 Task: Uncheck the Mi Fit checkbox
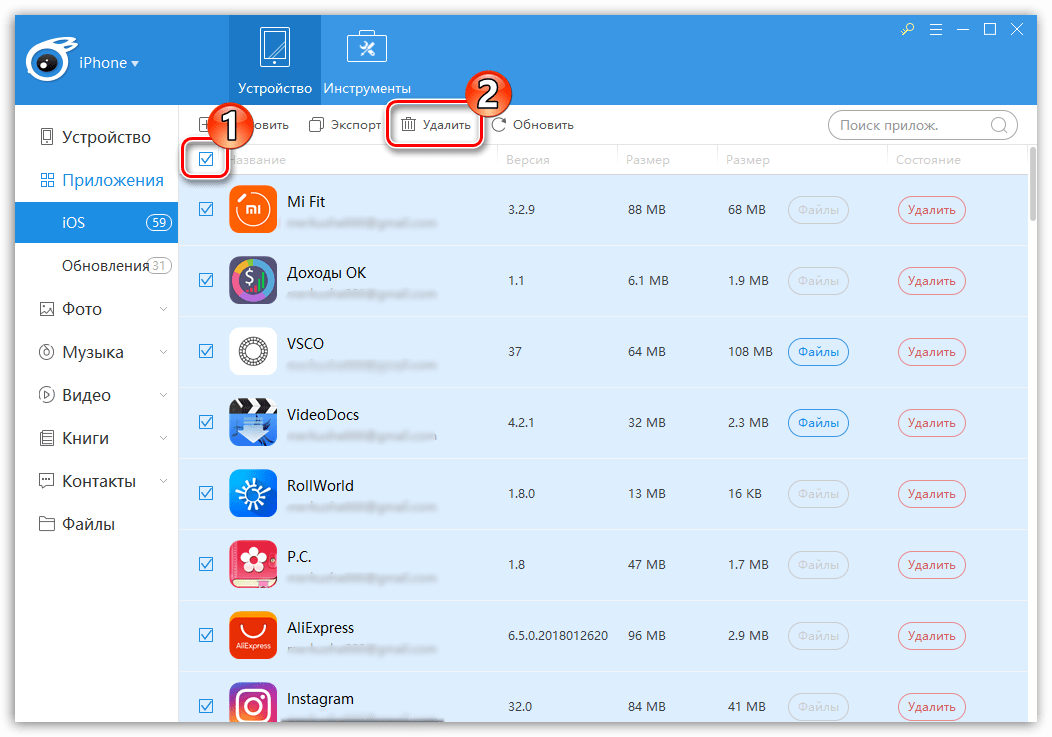click(206, 209)
